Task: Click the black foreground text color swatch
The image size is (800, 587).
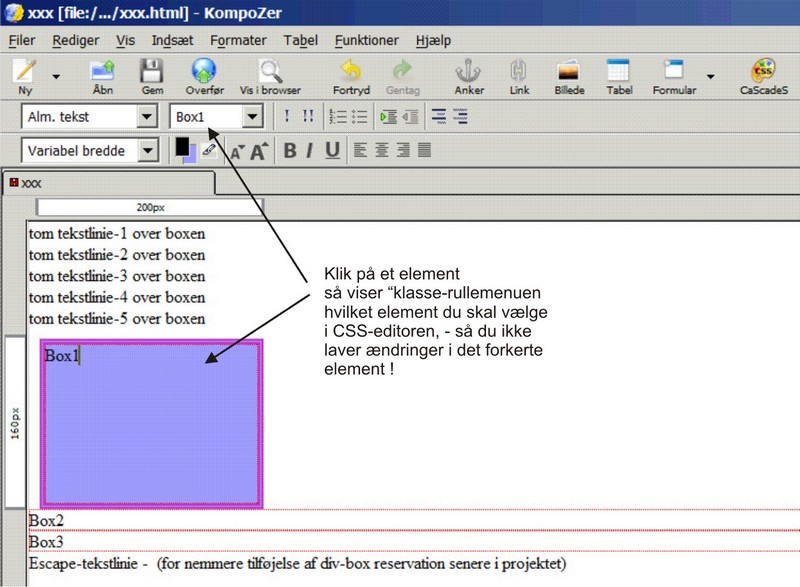Action: pyautogui.click(x=183, y=146)
